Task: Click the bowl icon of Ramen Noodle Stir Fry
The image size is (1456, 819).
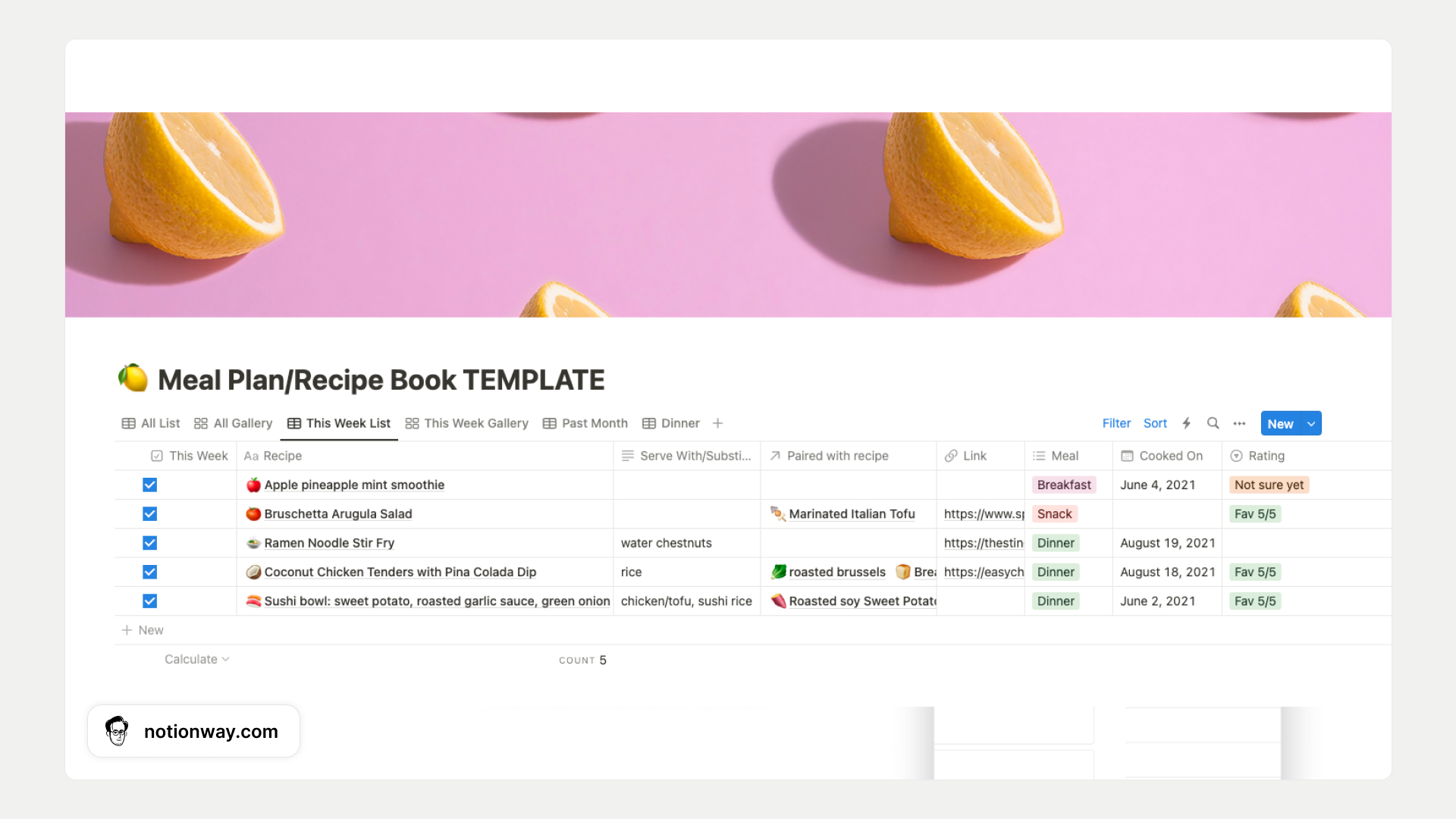Action: click(253, 543)
